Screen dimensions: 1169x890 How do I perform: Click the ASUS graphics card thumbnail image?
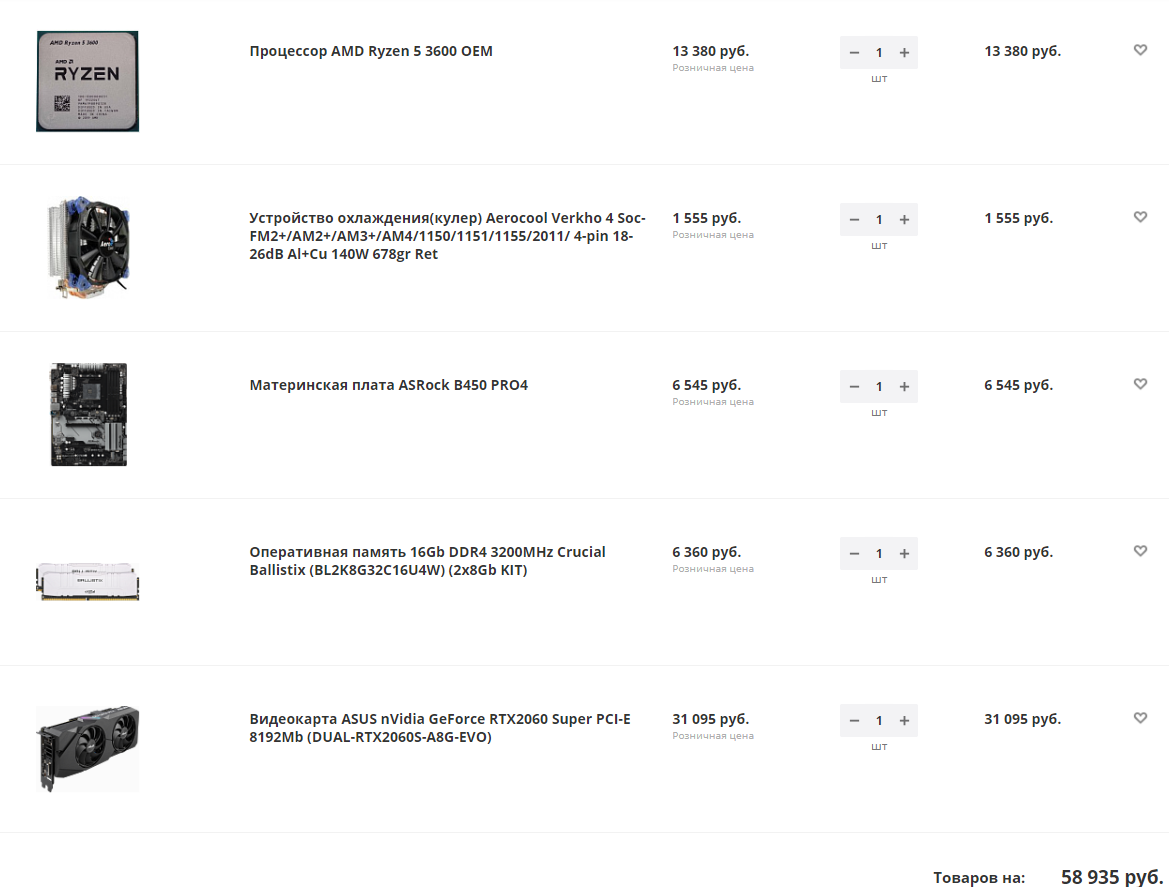[88, 748]
